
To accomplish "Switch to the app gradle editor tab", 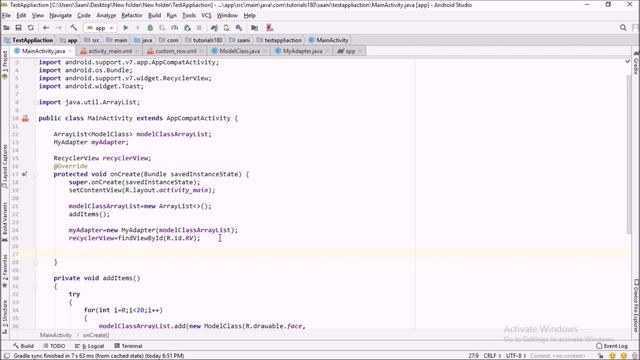I will [x=350, y=51].
